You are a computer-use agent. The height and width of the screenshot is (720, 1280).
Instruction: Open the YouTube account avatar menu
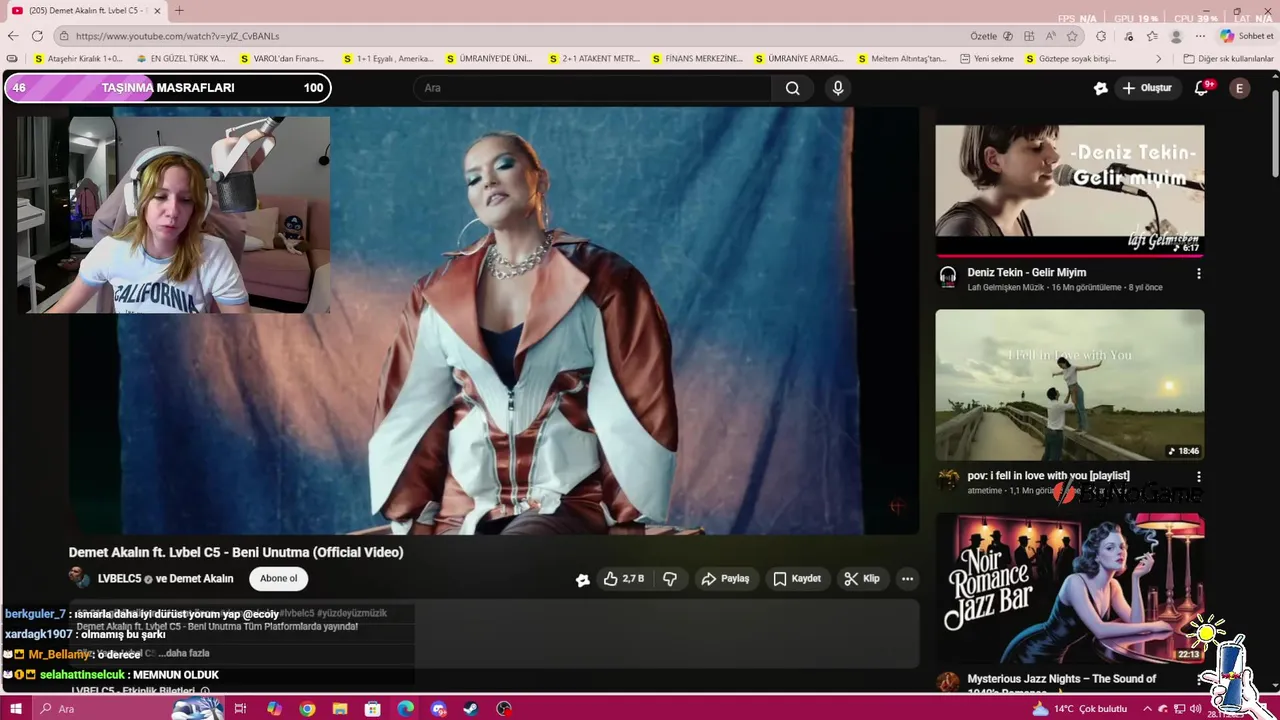(1239, 88)
